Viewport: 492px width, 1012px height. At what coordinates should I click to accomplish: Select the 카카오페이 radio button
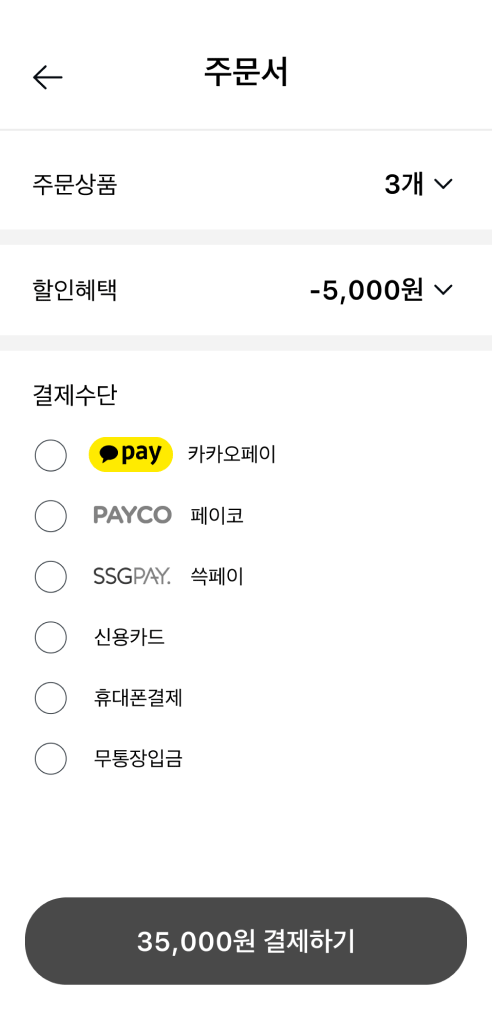tap(50, 455)
